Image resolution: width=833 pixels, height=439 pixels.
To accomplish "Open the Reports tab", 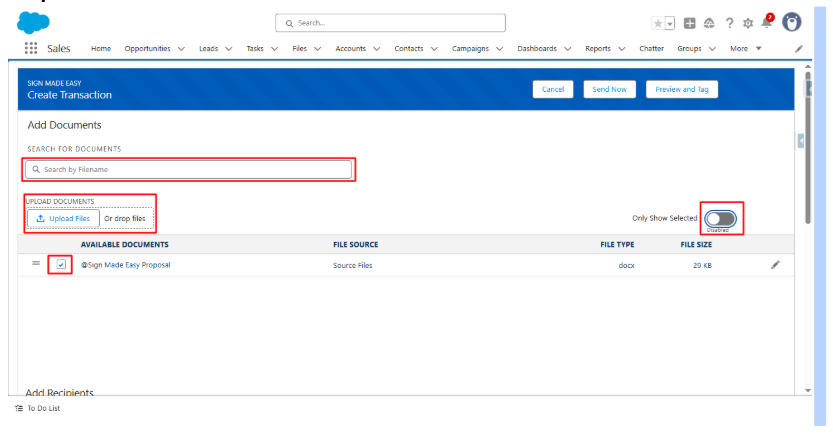I will 598,48.
